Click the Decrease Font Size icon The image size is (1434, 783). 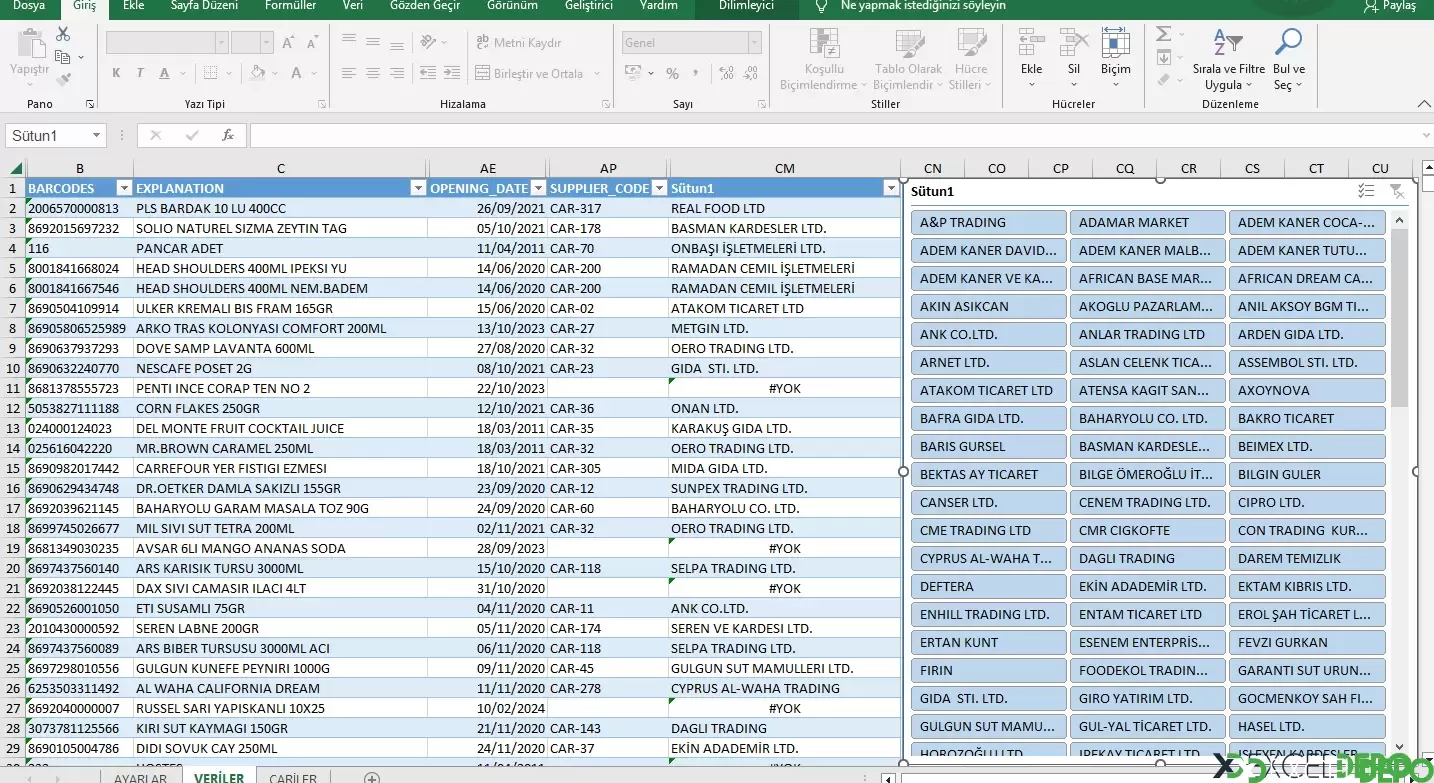click(313, 43)
